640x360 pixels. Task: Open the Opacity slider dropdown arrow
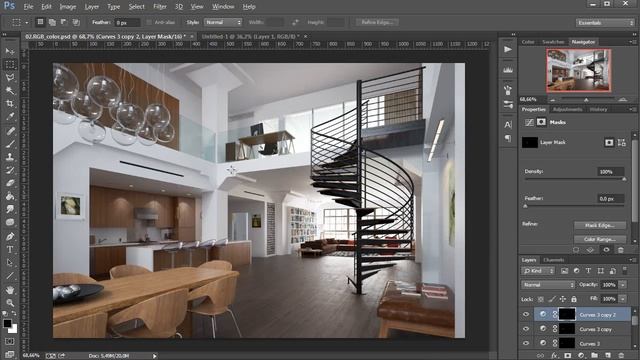[x=623, y=285]
